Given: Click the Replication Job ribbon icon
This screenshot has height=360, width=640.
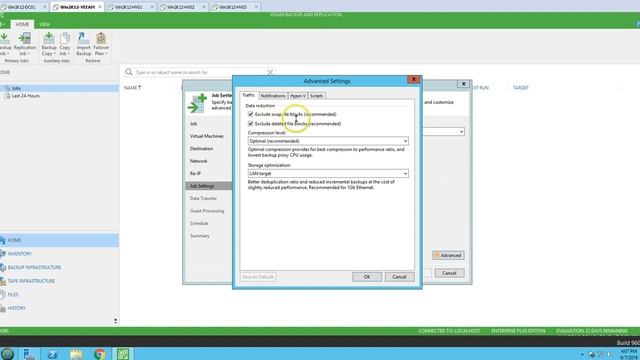Looking at the screenshot, I should pyautogui.click(x=24, y=44).
